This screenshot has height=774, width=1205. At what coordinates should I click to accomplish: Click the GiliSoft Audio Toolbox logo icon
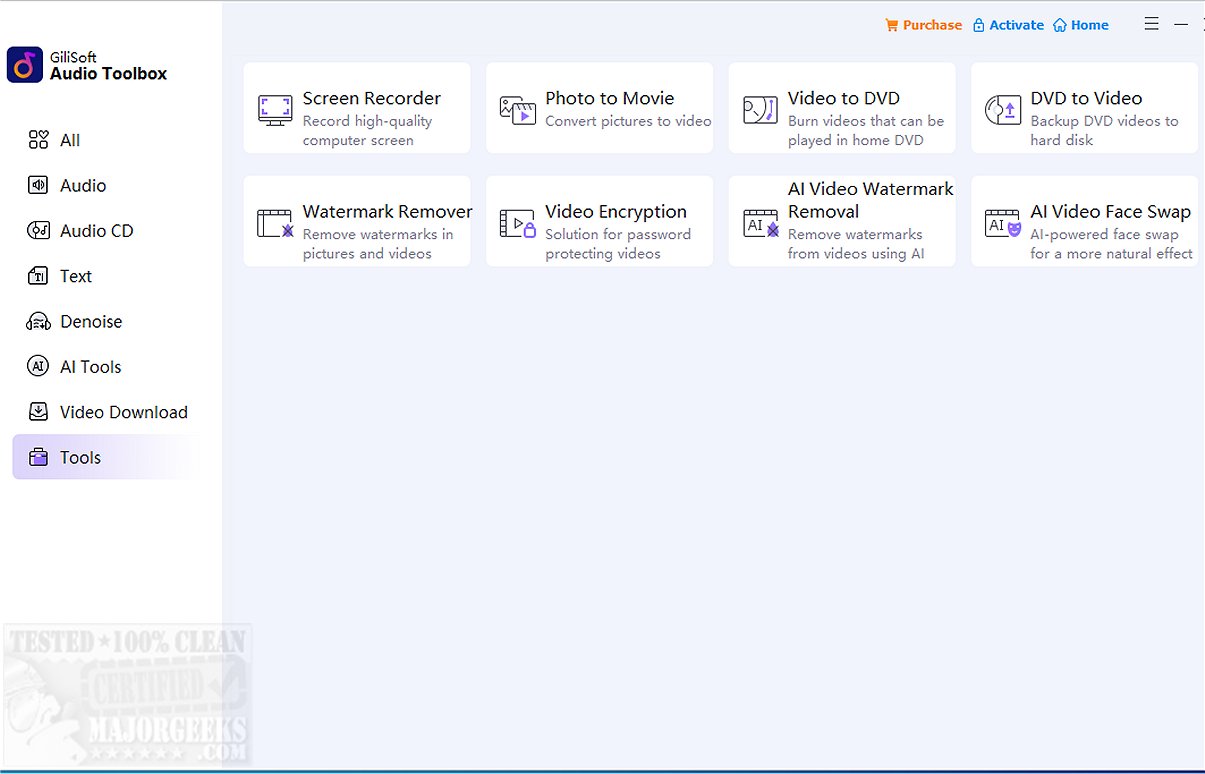[x=25, y=65]
